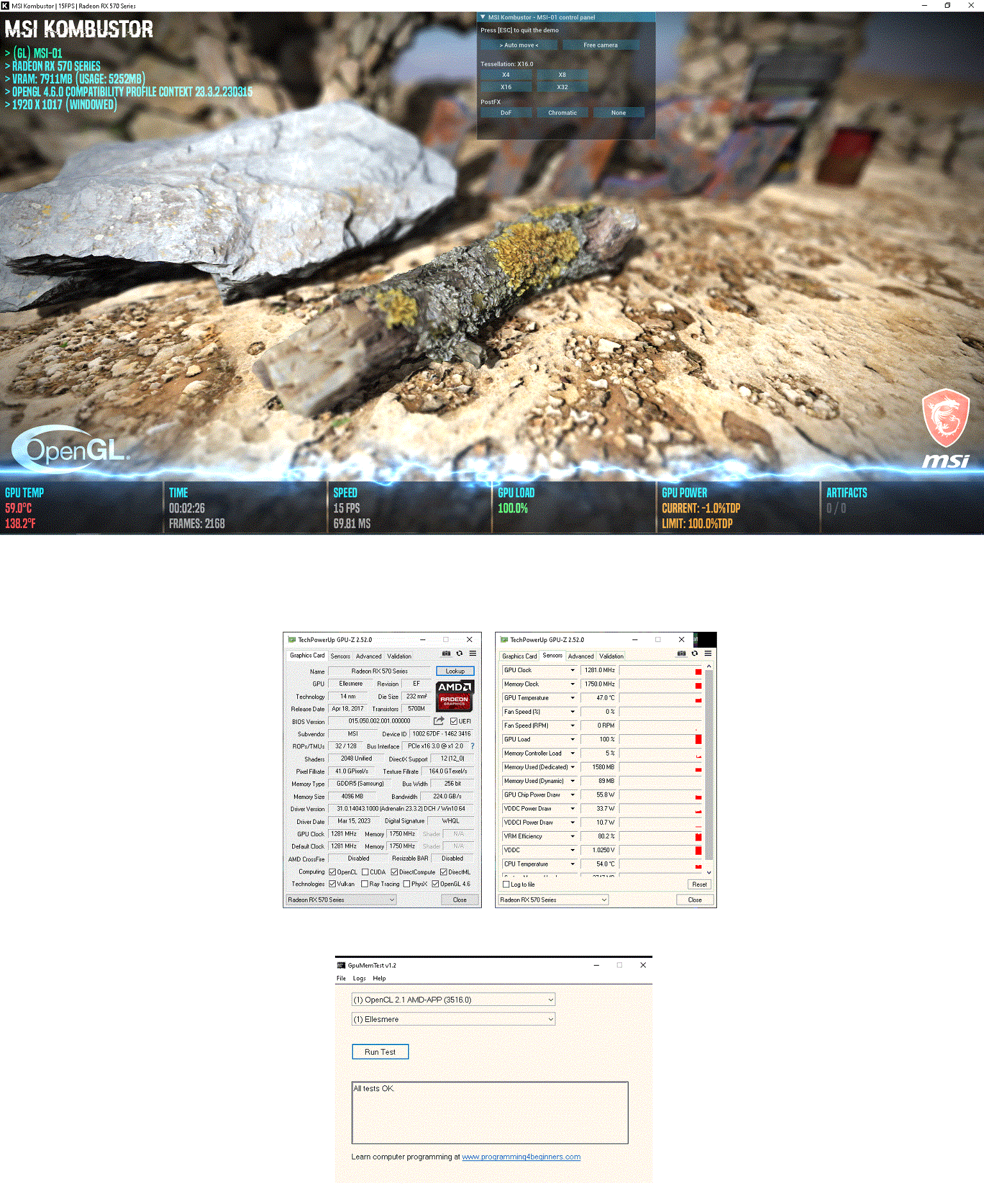Open the card selector dropdown in GPU-Z Sensors window
Image resolution: width=984 pixels, height=1204 pixels.
point(553,900)
